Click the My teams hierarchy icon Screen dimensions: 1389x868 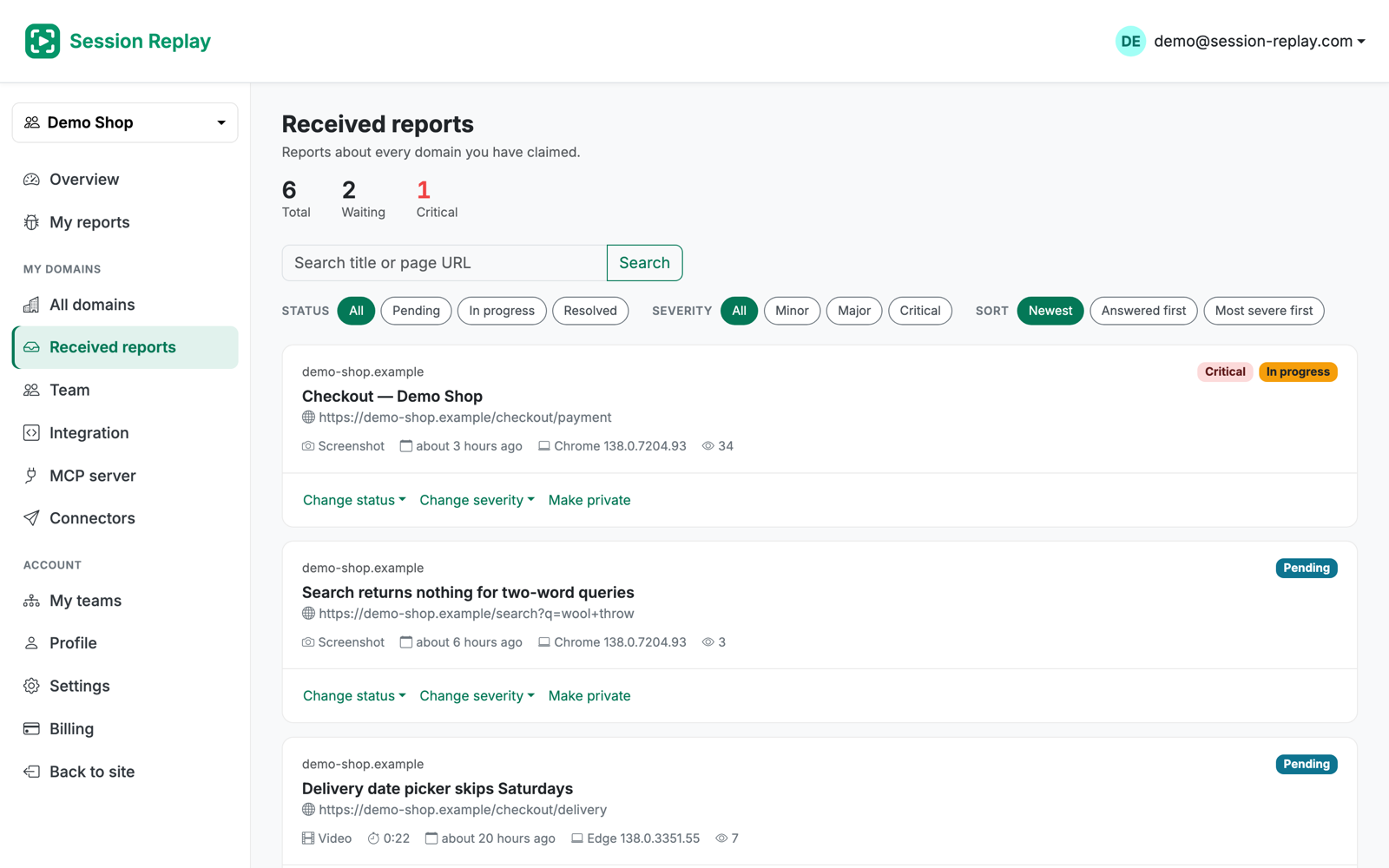coord(31,601)
